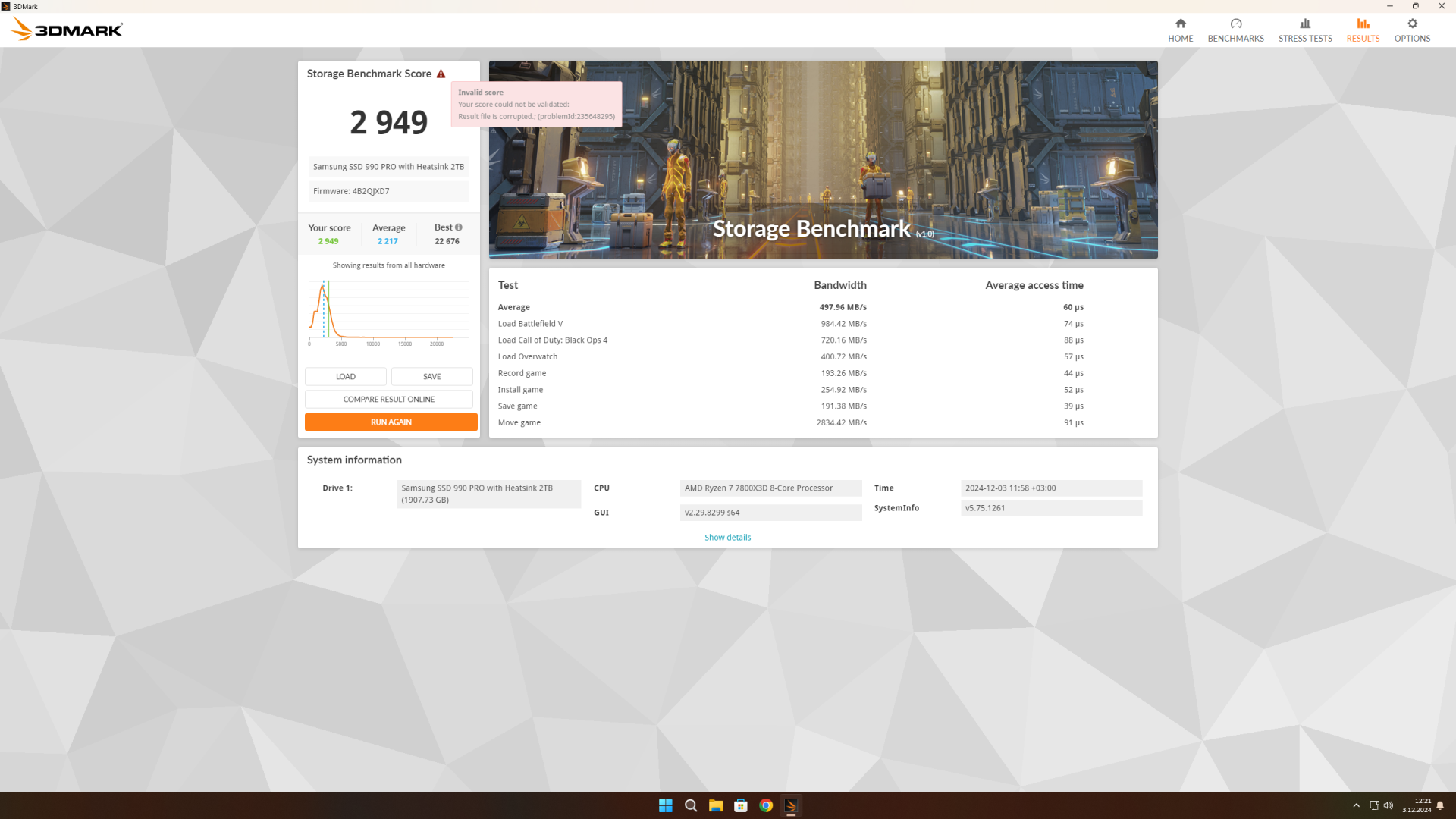Go to the Benchmarks section
The width and height of the screenshot is (1456, 819).
click(1235, 29)
